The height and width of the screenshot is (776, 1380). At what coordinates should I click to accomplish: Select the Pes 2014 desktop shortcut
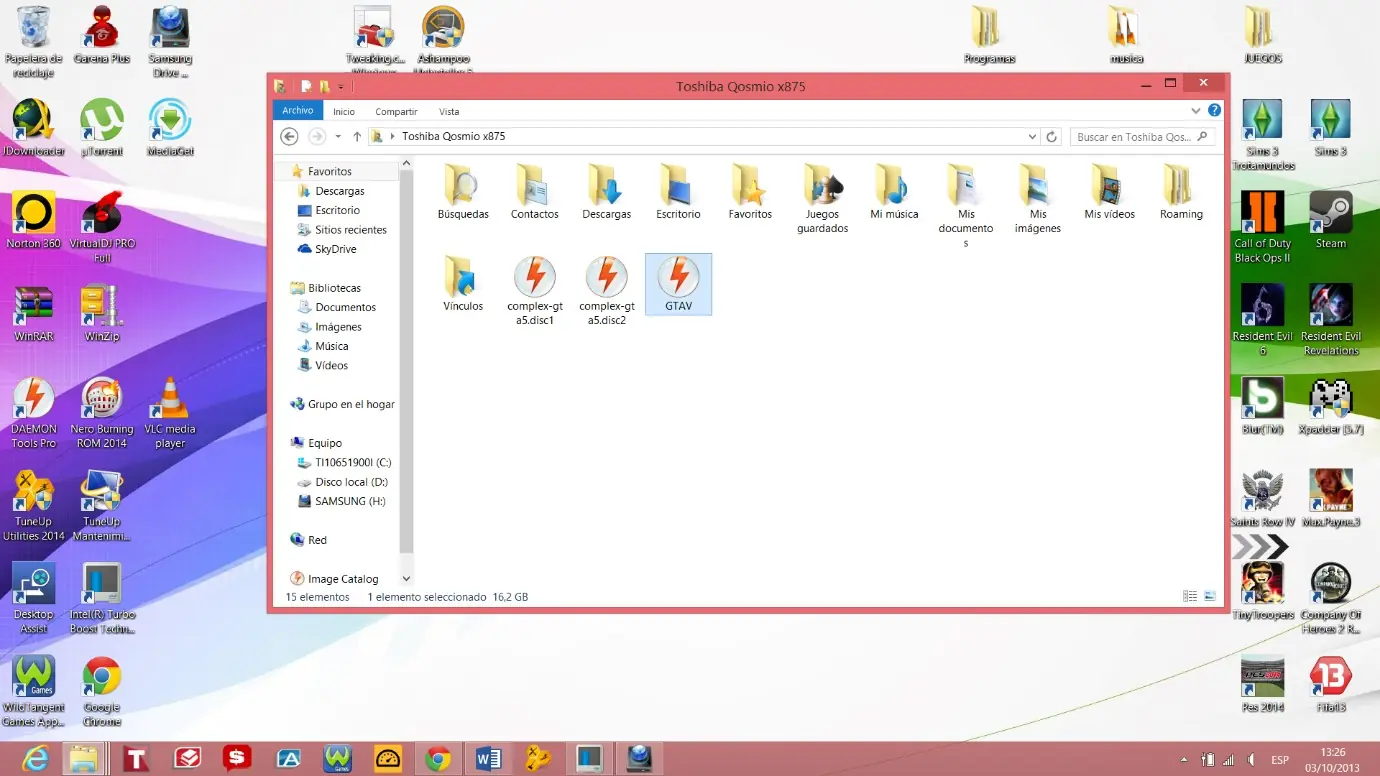1262,684
